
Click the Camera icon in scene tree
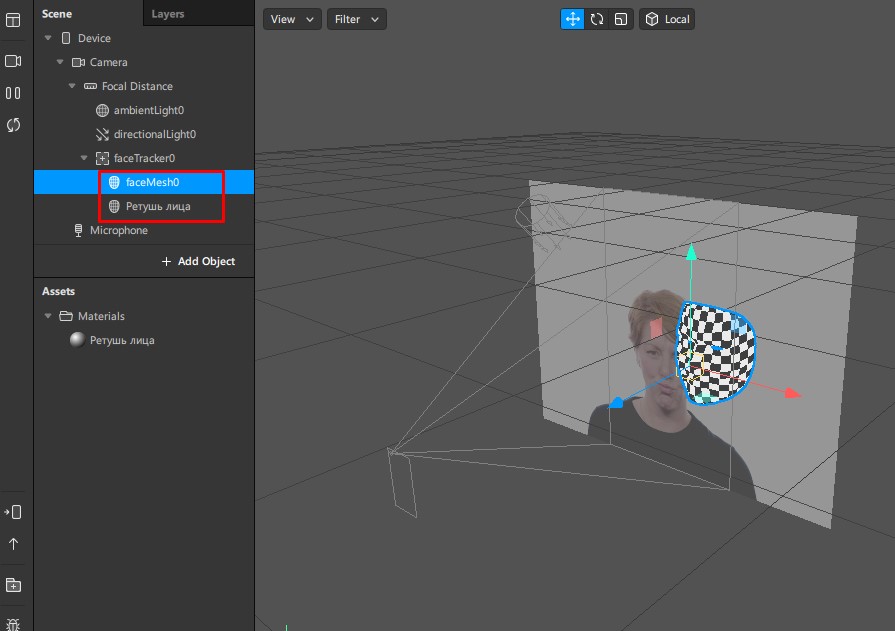tap(78, 62)
